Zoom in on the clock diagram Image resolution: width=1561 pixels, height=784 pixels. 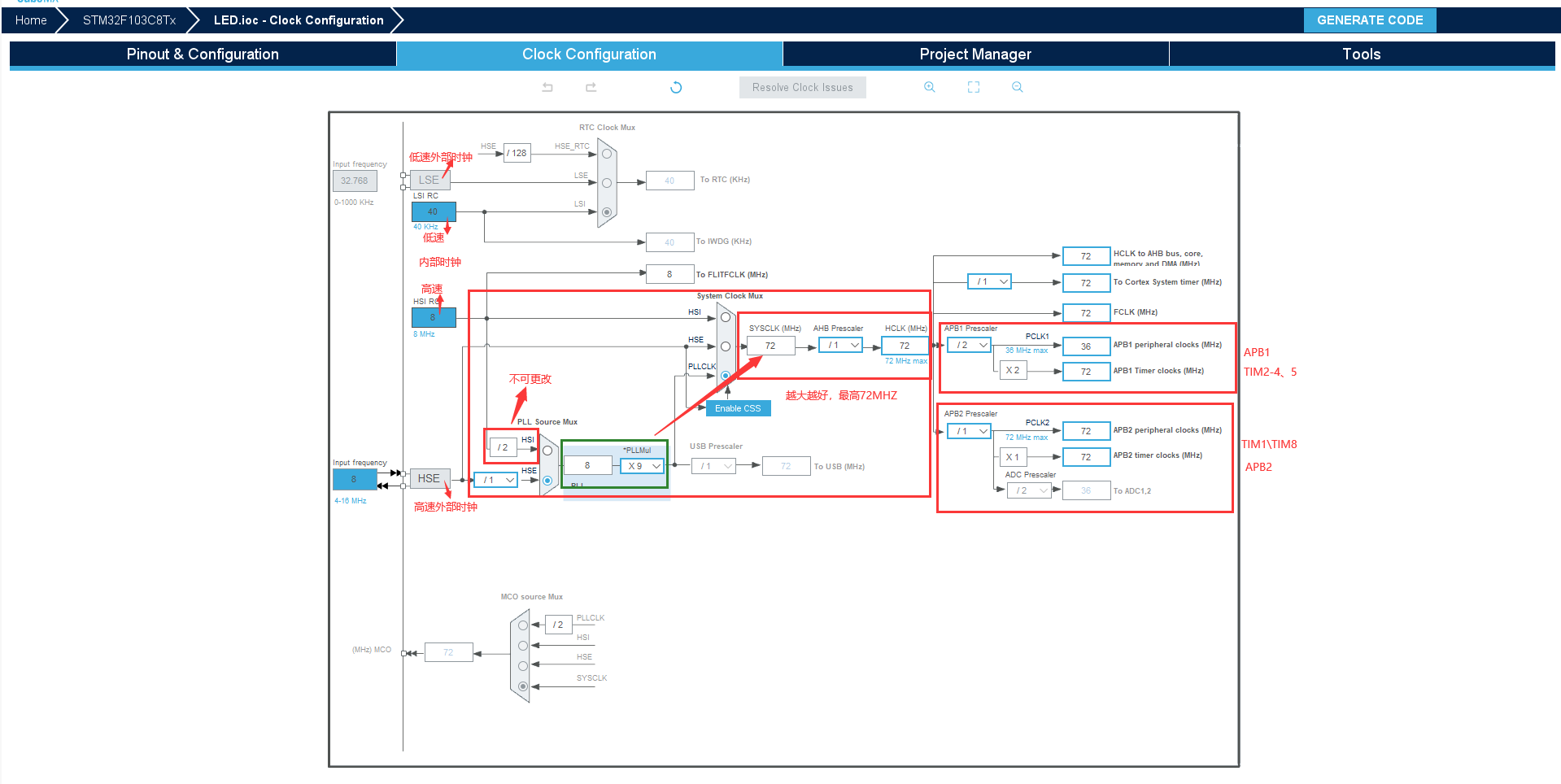tap(929, 87)
